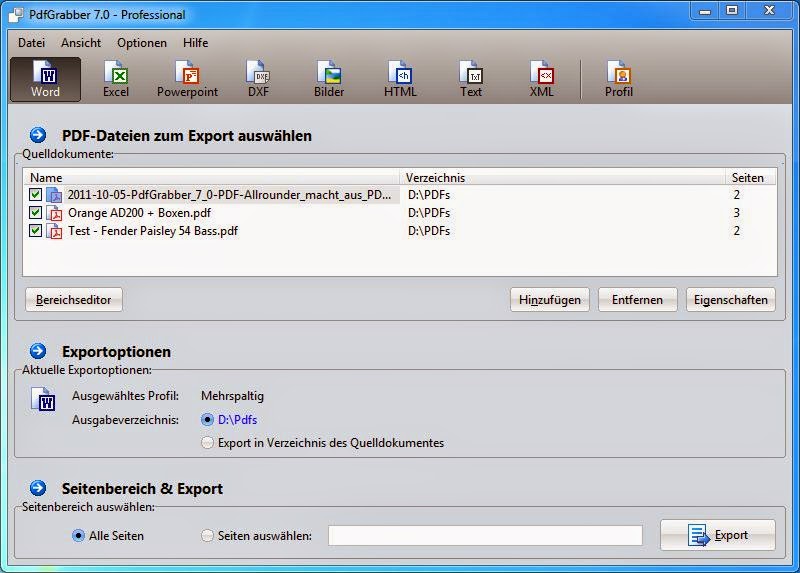Click the PdfGrabber application icon in title bar

point(16,15)
